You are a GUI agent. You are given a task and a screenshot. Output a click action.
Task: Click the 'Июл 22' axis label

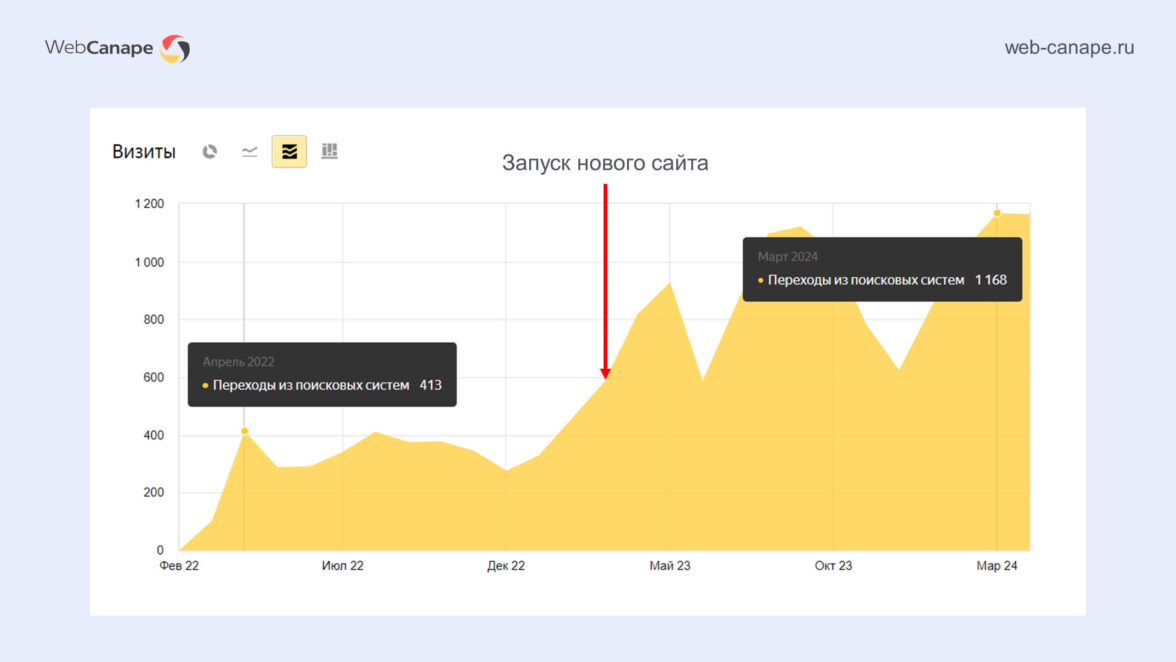coord(343,566)
